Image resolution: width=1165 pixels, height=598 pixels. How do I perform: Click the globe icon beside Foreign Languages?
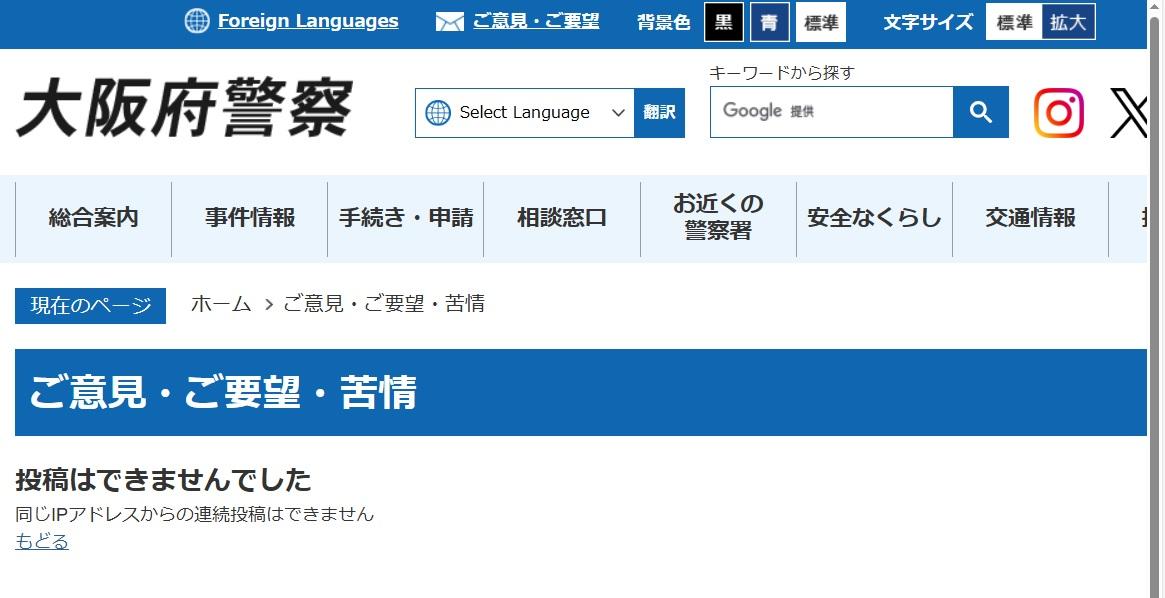click(x=197, y=21)
